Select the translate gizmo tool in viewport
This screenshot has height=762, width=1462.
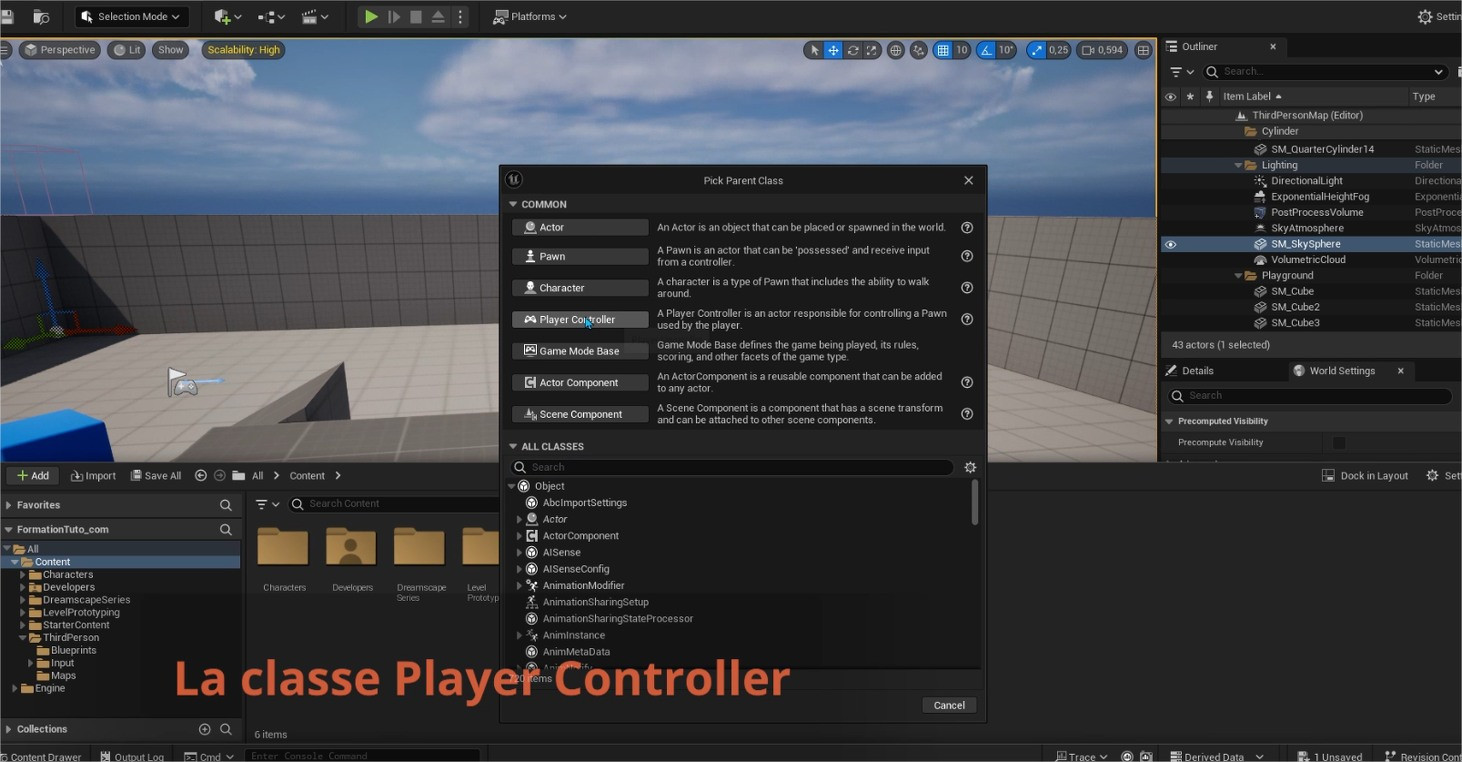(833, 50)
